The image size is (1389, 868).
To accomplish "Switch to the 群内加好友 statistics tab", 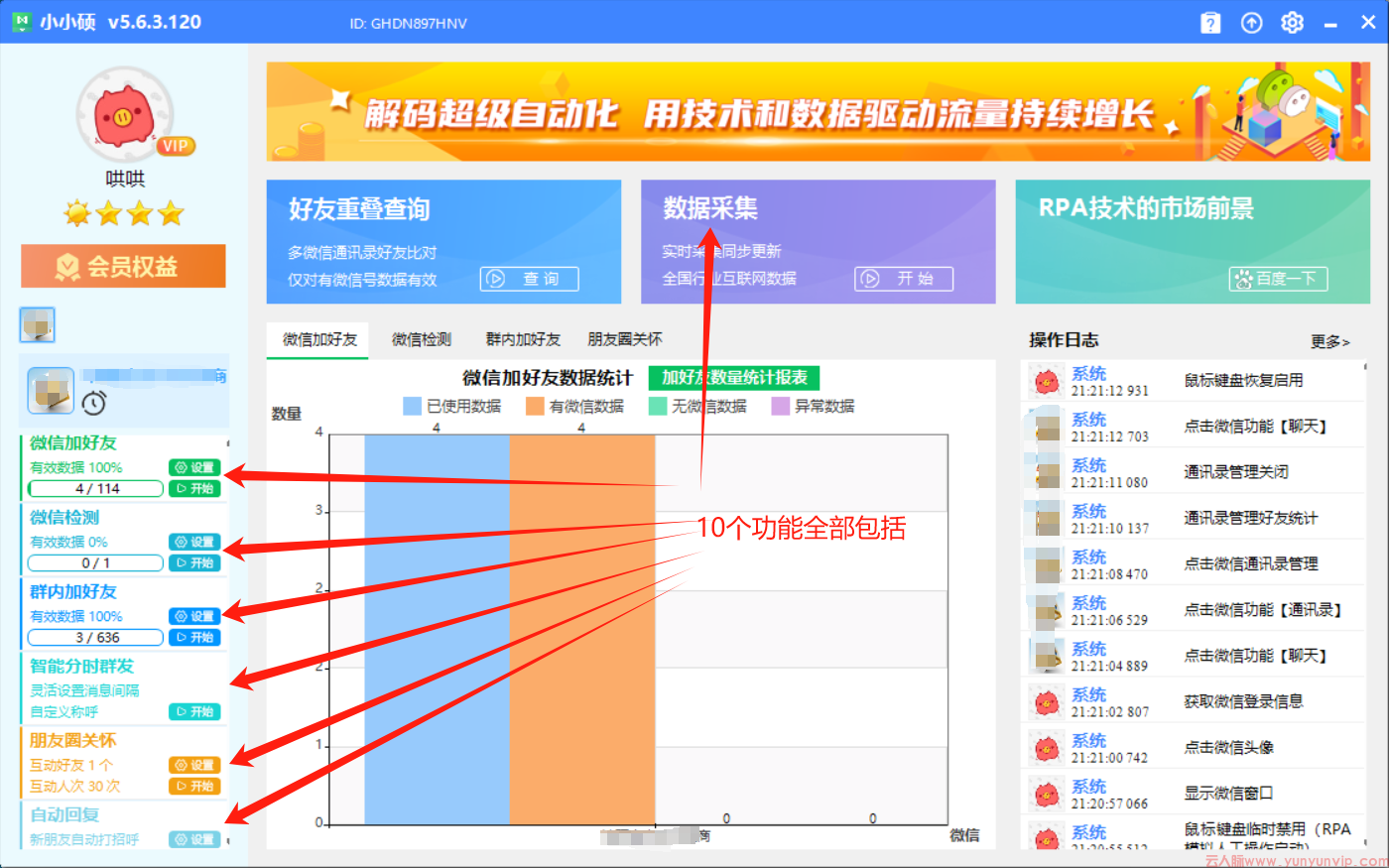I will (x=523, y=339).
